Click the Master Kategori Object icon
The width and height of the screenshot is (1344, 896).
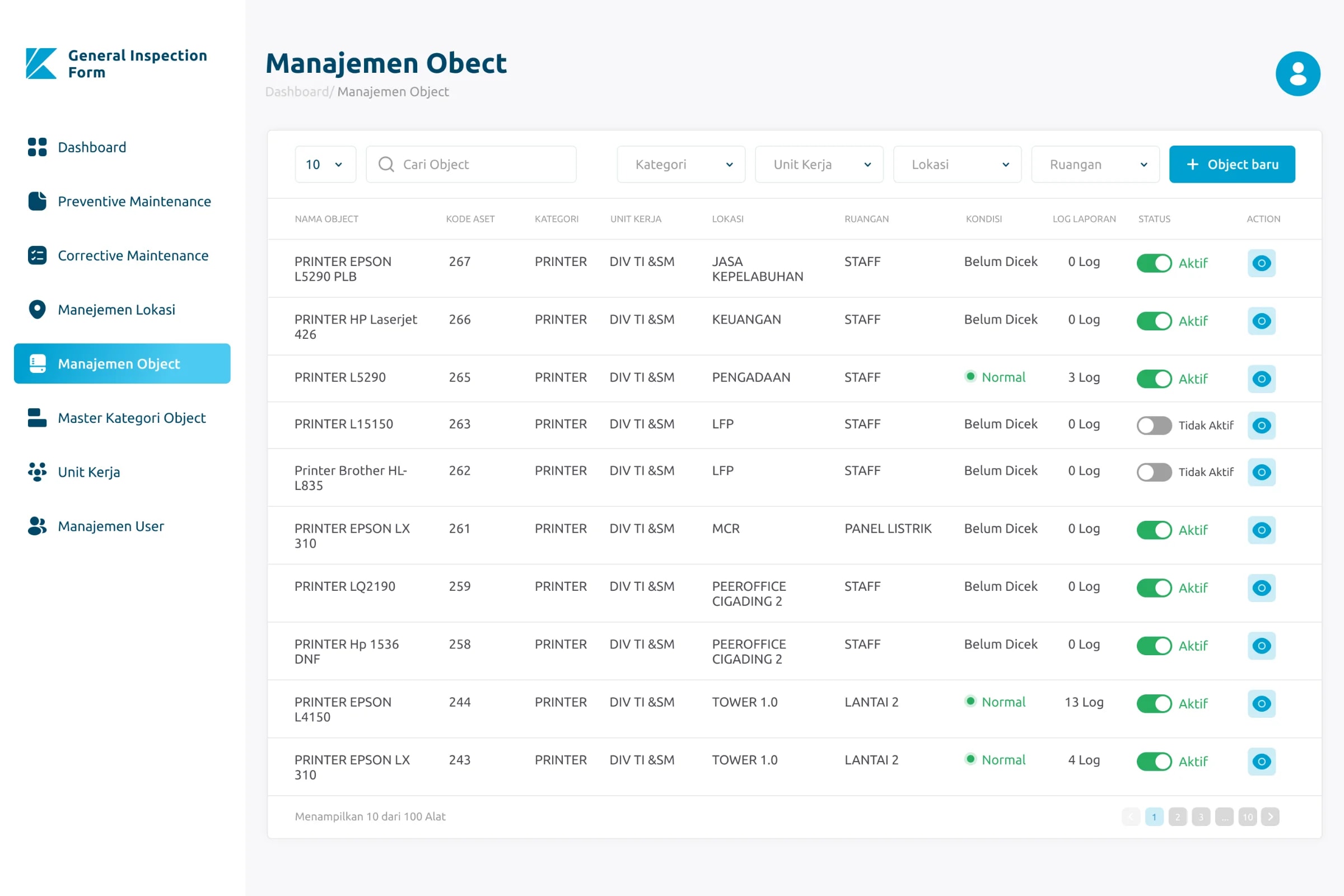(x=37, y=418)
